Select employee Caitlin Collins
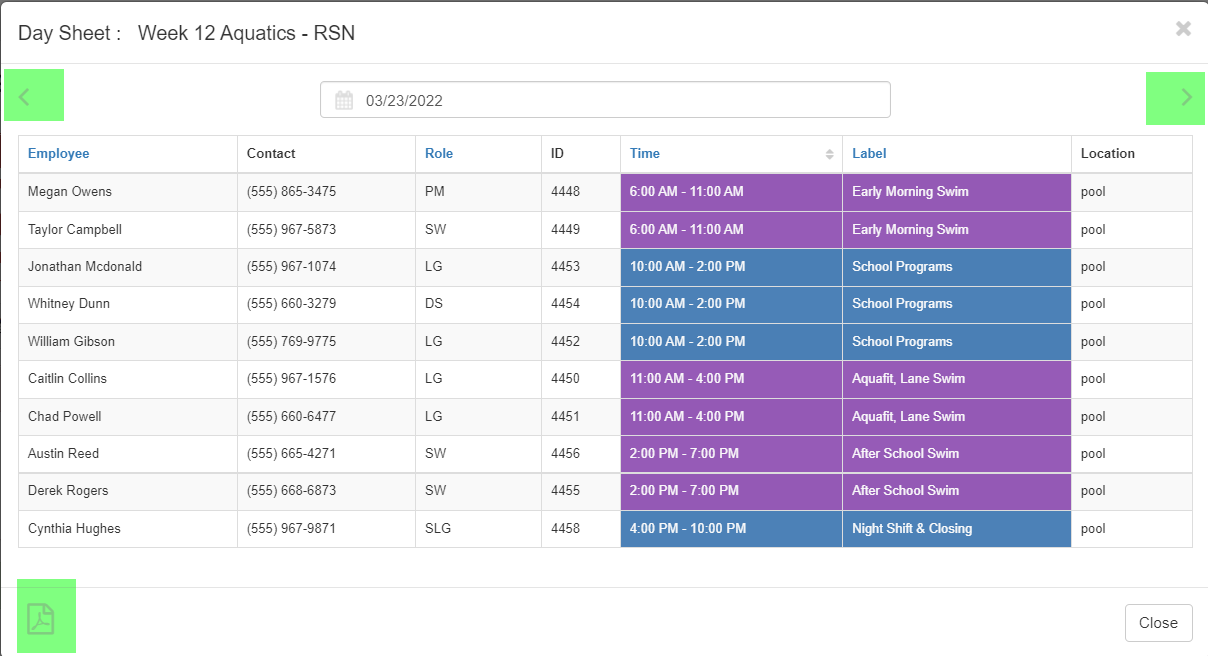This screenshot has height=656, width=1208. click(x=67, y=378)
